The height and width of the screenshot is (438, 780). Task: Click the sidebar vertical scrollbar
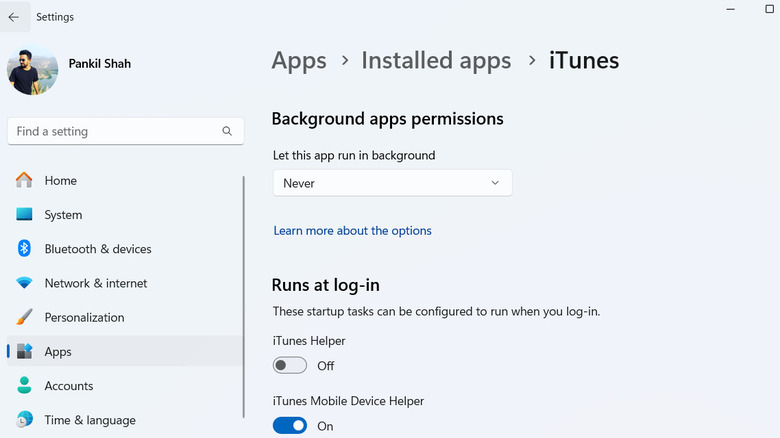(244, 300)
